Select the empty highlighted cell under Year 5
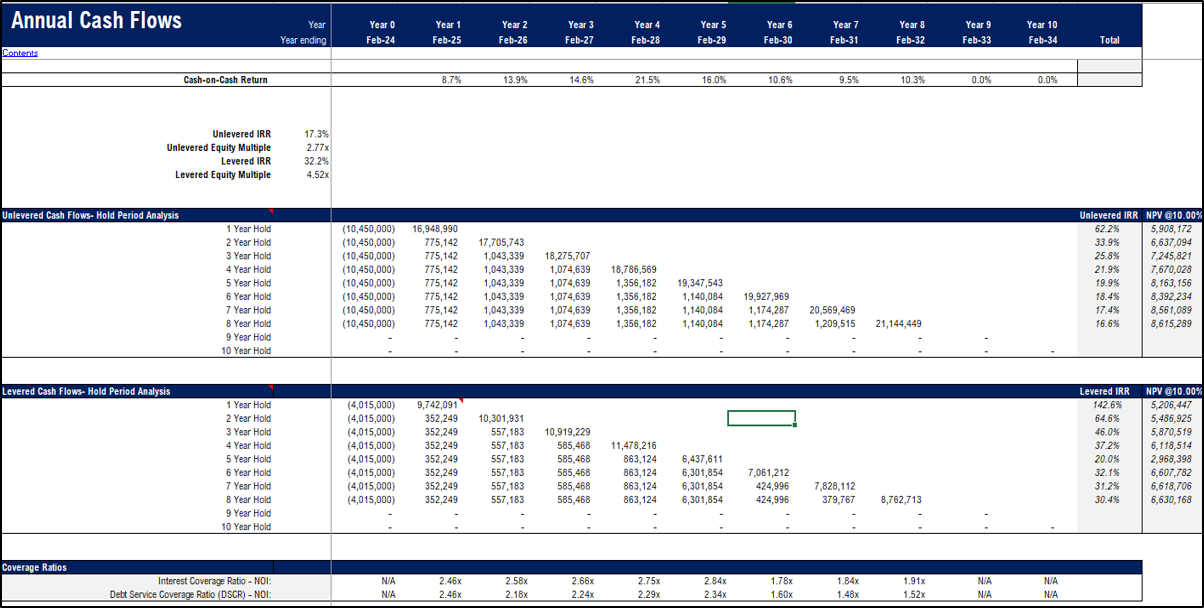The height and width of the screenshot is (608, 1204). [x=761, y=418]
